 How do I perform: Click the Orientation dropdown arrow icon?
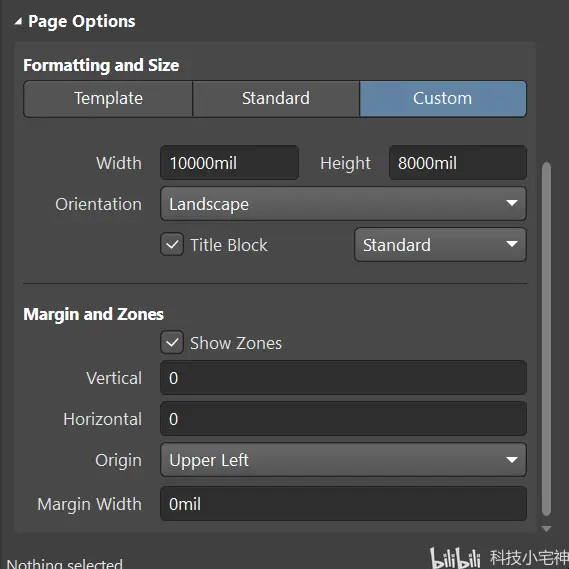[512, 203]
